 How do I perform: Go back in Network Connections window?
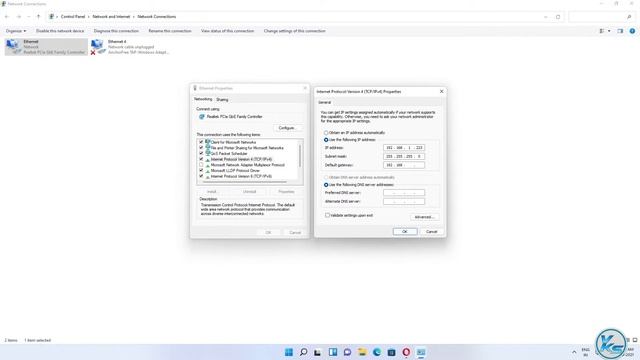click(7, 17)
